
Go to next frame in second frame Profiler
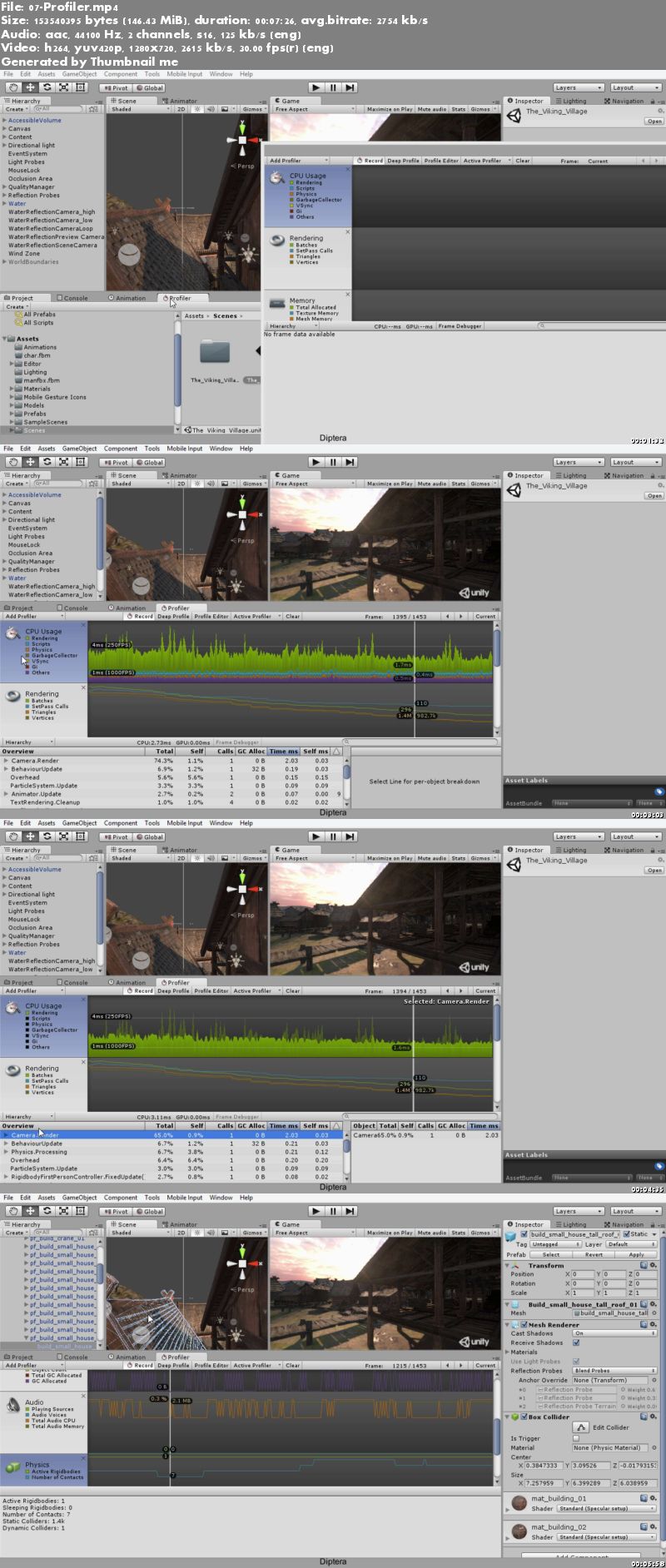click(461, 617)
